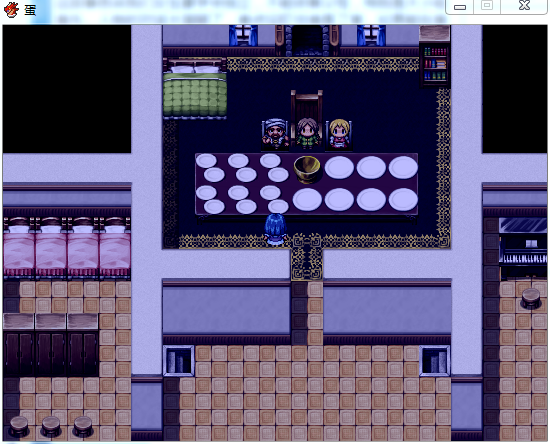This screenshot has width=550, height=444.
Task: Click the rightmost stool in bottom-left room
Action: tap(83, 426)
